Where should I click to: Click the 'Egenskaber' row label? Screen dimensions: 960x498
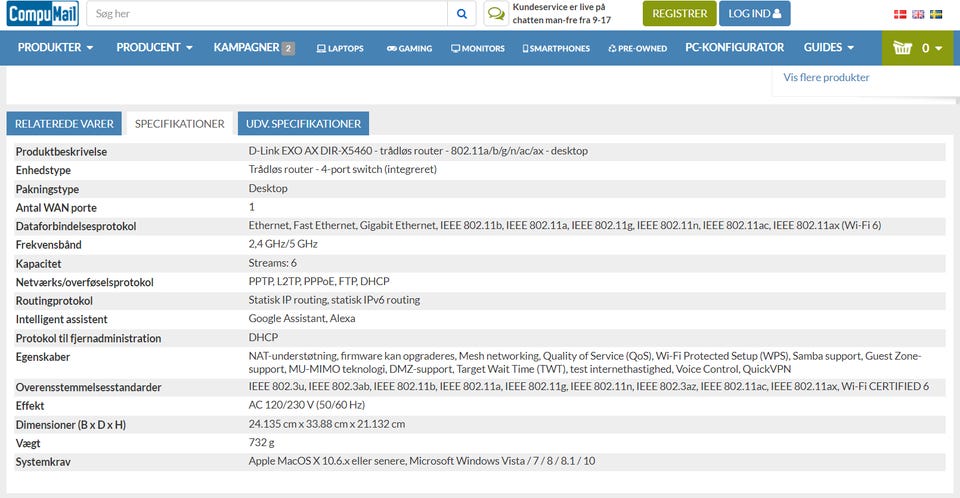click(x=42, y=357)
